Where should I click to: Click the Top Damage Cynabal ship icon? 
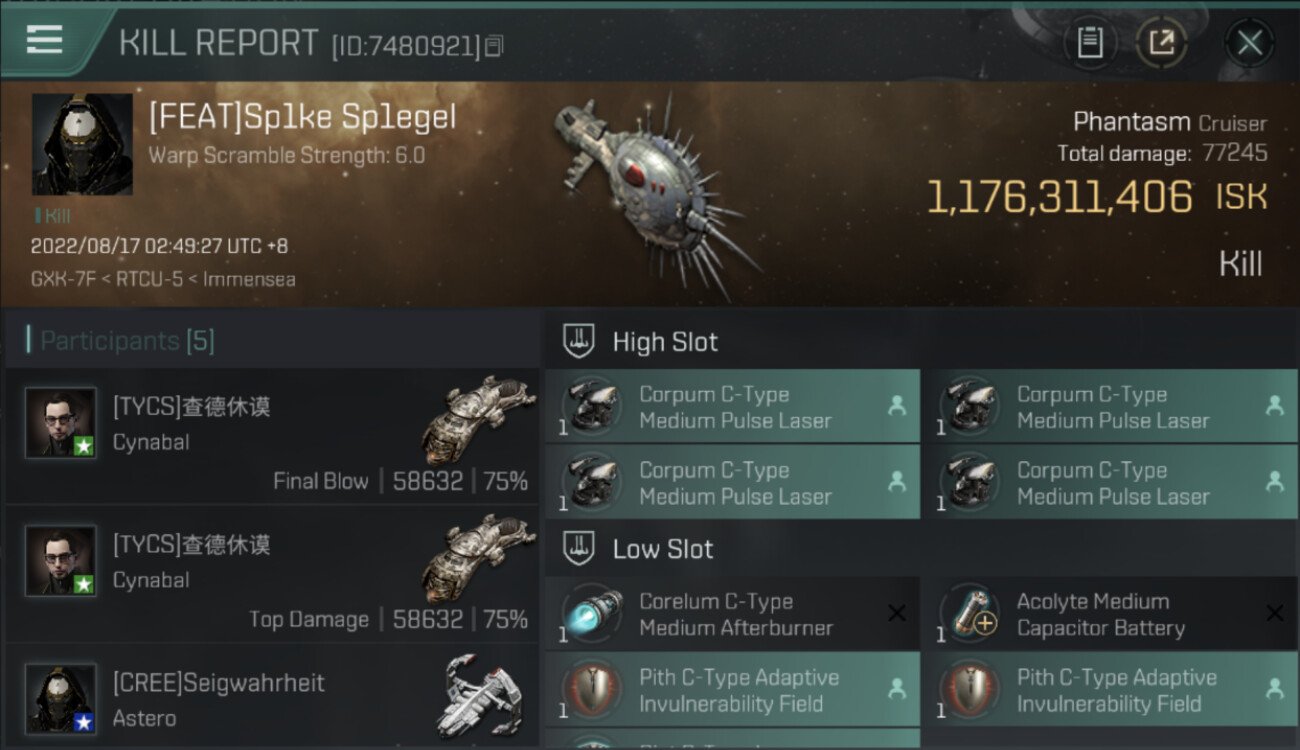pos(476,558)
